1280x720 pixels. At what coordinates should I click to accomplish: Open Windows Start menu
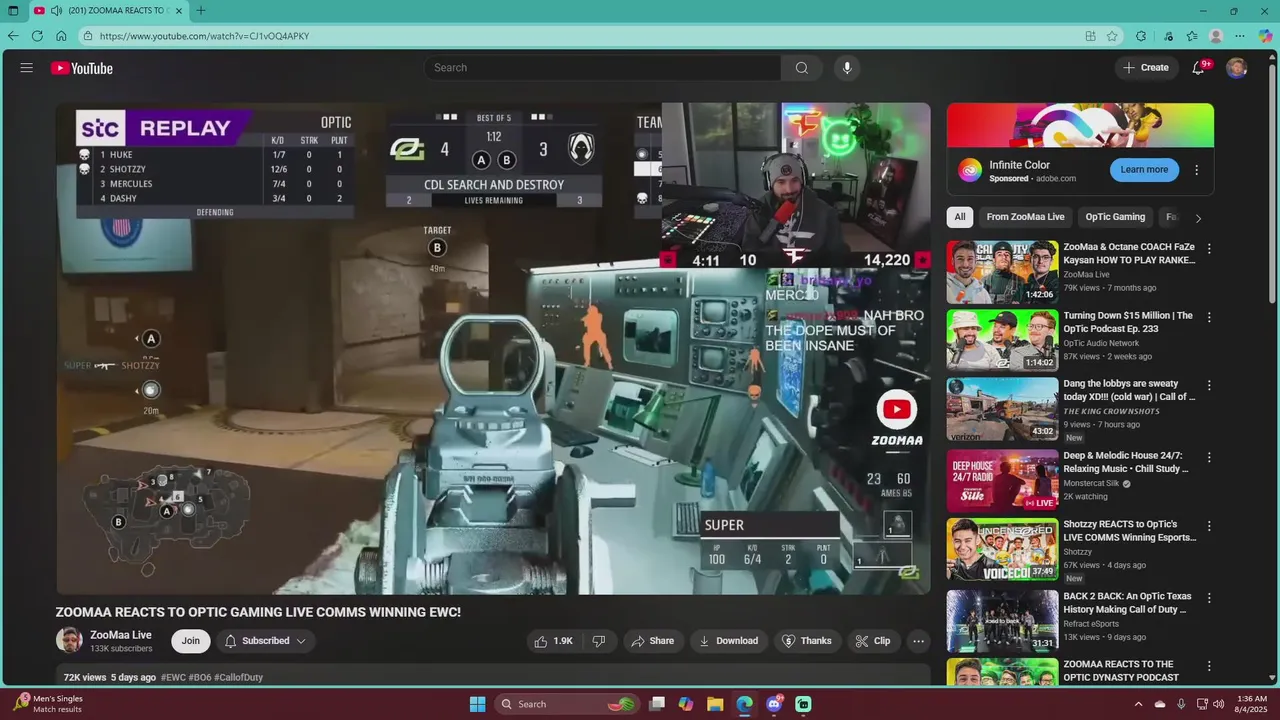pyautogui.click(x=477, y=704)
